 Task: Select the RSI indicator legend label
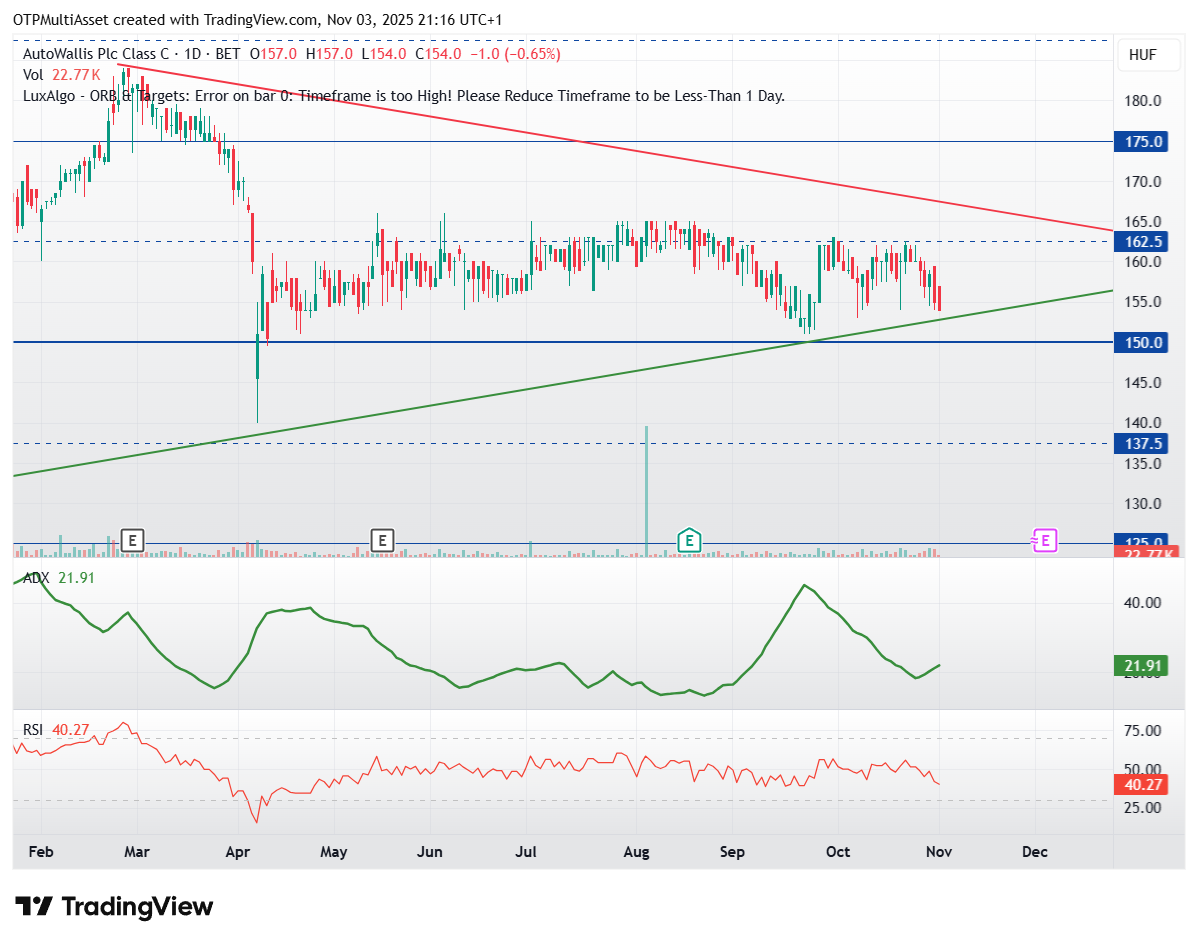(x=34, y=730)
